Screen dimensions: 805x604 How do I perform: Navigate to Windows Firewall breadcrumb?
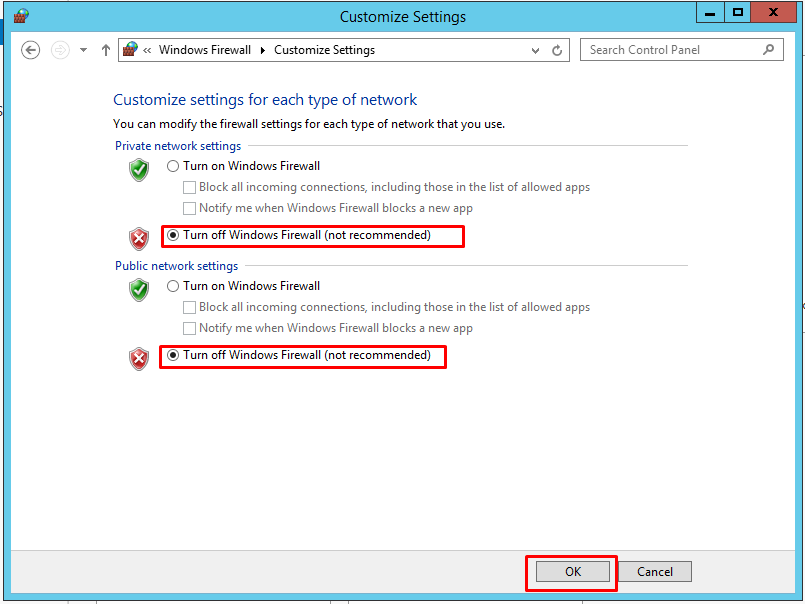205,50
